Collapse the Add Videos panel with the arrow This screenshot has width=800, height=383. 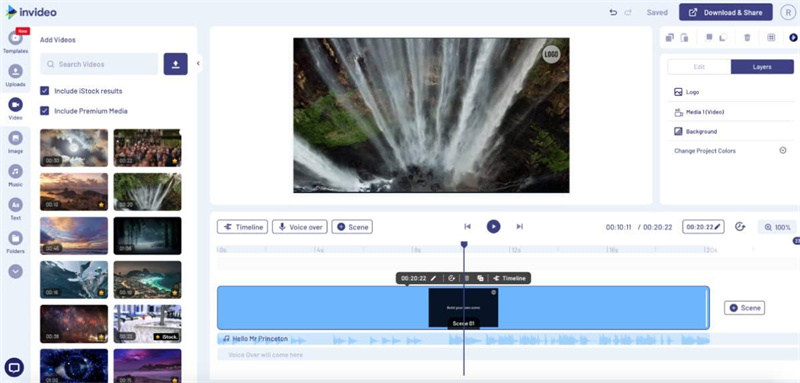click(x=198, y=64)
